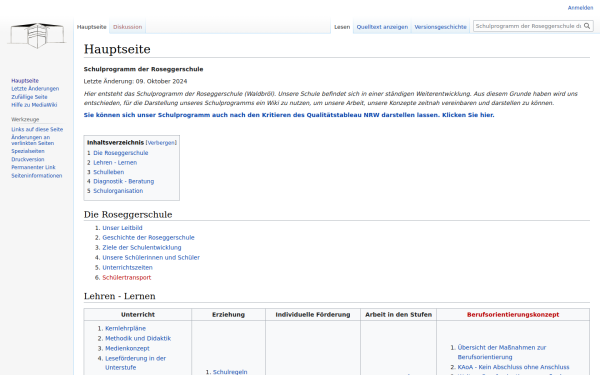The width and height of the screenshot is (600, 375).
Task: Open Geschichte der Roseggerschule page
Action: click(148, 237)
